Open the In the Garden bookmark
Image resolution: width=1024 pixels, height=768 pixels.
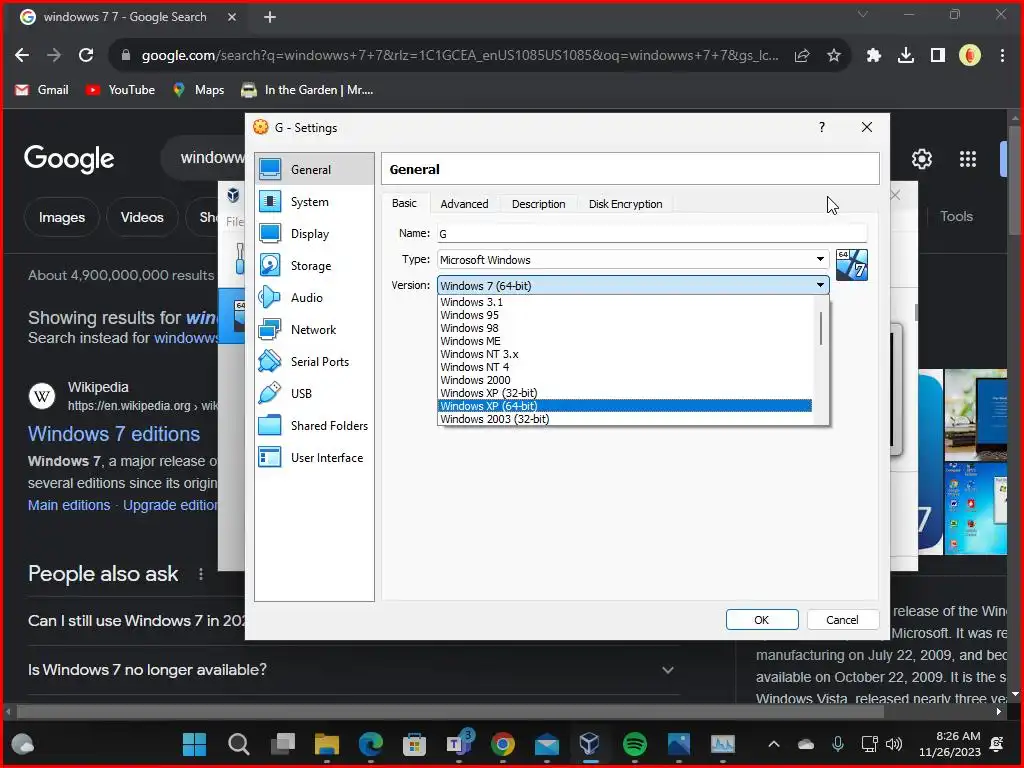(307, 90)
